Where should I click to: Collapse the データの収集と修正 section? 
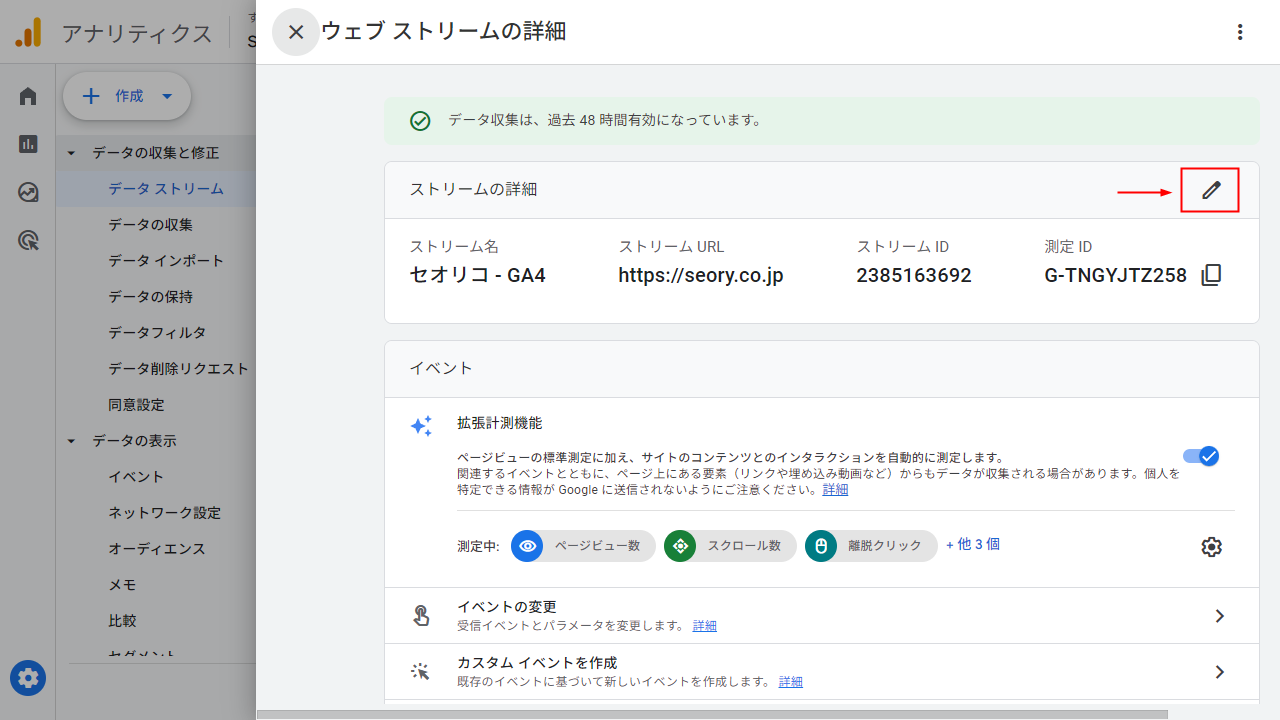pyautogui.click(x=70, y=152)
